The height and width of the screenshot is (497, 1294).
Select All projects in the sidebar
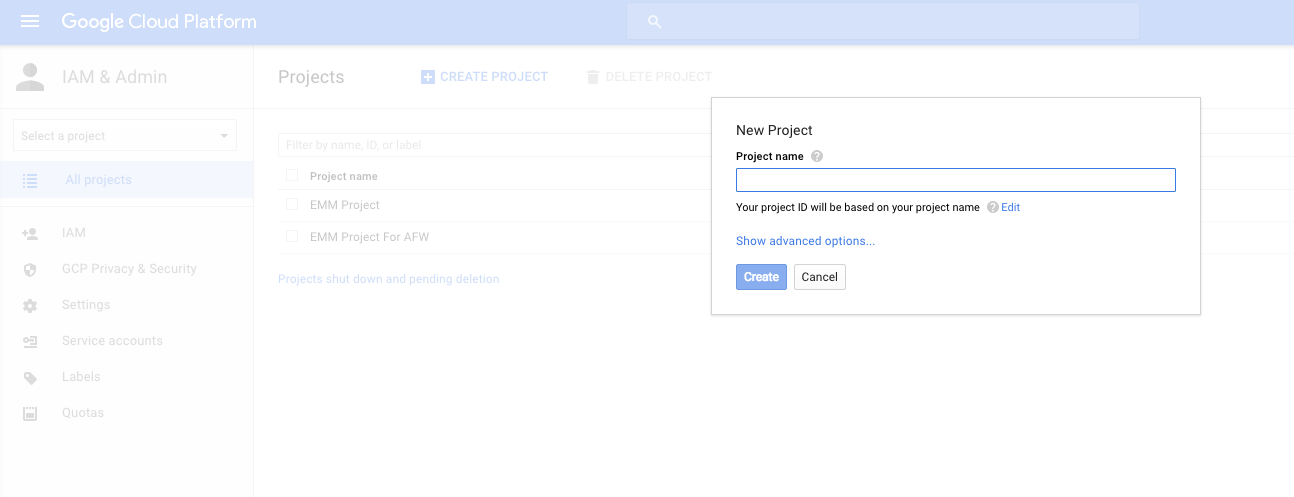point(98,180)
